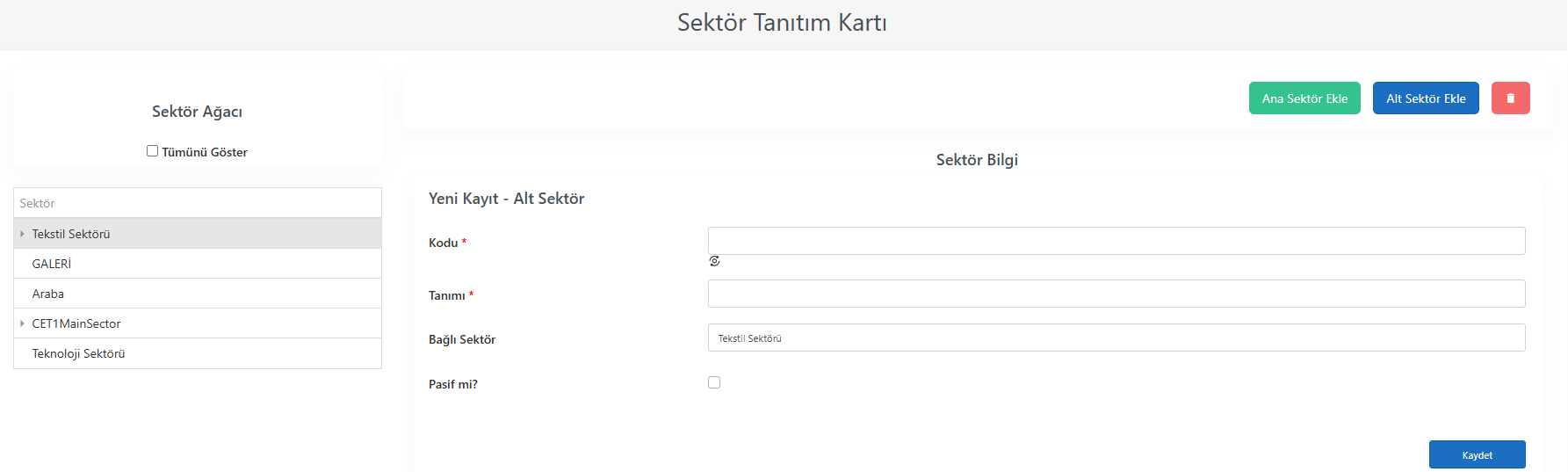Click the Ana Sektör Ekle button
The image size is (1568, 472).
click(1304, 98)
